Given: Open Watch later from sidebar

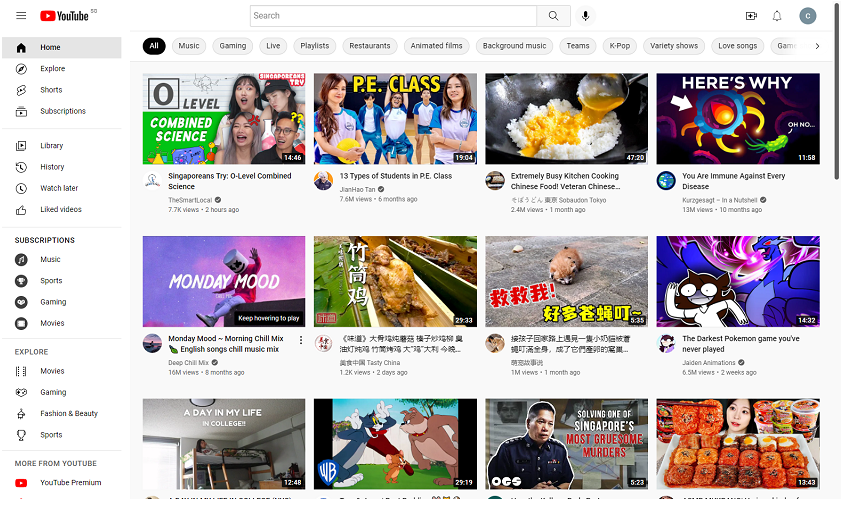Looking at the screenshot, I should [x=59, y=188].
